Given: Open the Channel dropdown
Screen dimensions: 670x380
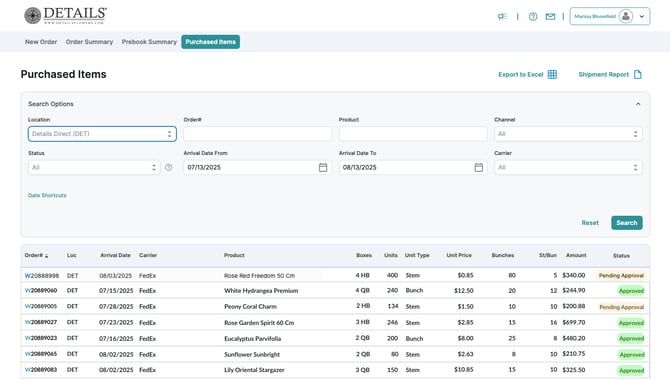Looking at the screenshot, I should [x=568, y=134].
